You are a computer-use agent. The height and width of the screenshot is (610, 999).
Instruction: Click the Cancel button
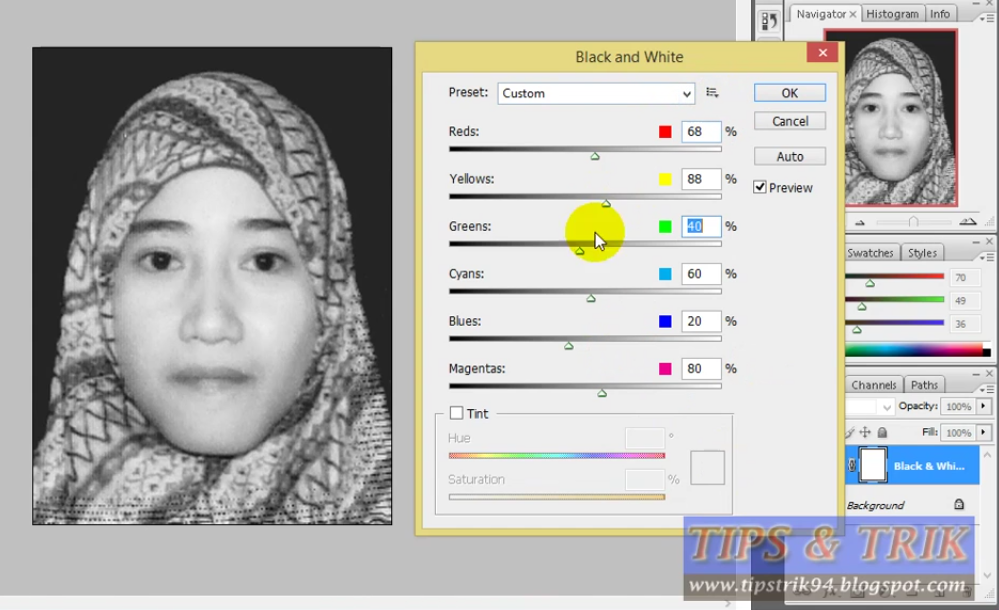(789, 121)
